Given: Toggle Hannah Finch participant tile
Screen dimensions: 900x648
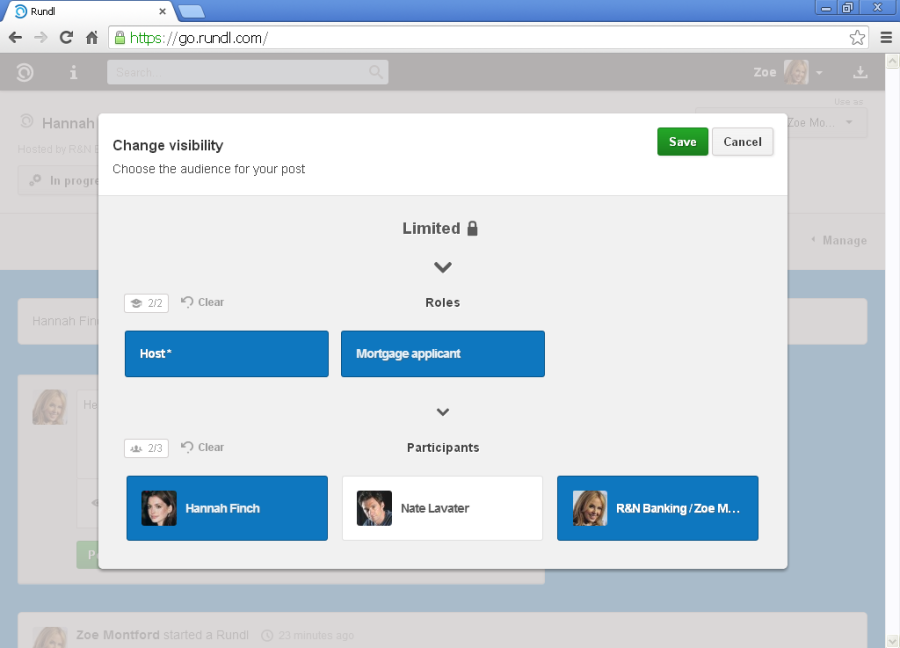Looking at the screenshot, I should tap(226, 508).
